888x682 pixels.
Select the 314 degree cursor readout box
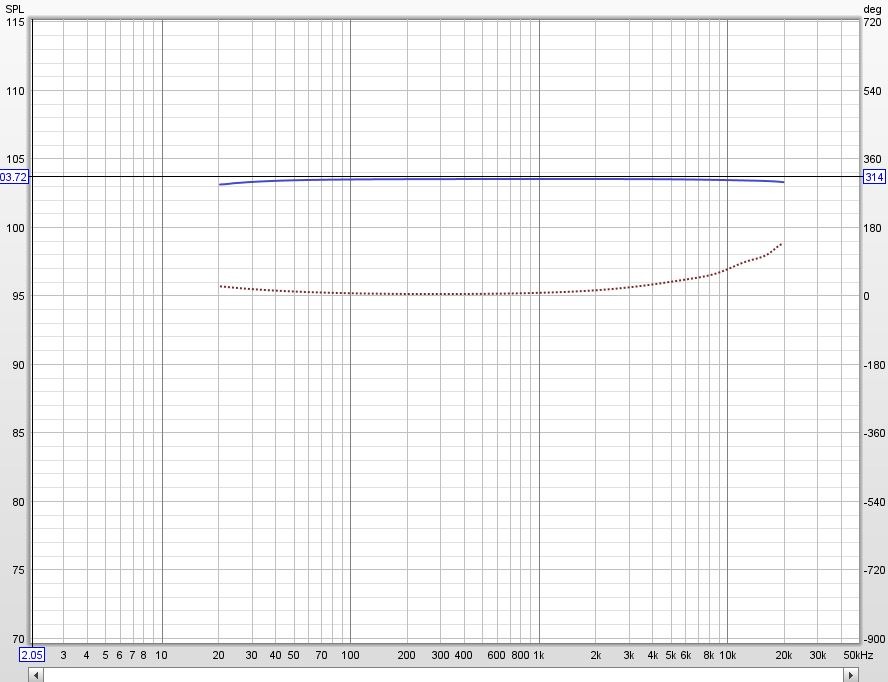pyautogui.click(x=874, y=177)
